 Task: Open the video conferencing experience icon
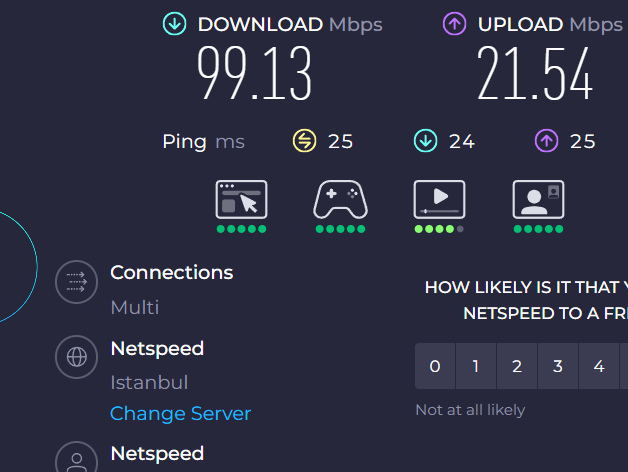pos(538,200)
